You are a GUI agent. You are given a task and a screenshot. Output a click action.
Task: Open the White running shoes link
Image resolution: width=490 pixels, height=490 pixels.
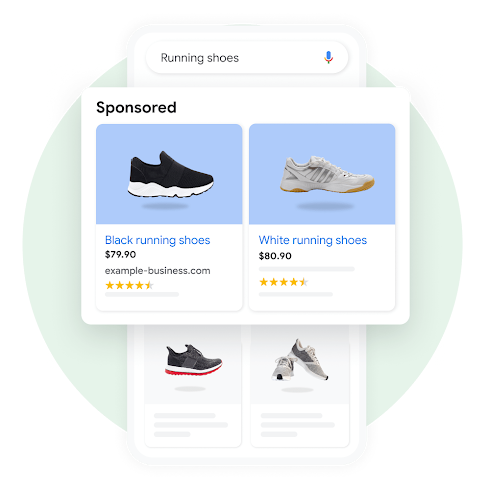tap(313, 240)
